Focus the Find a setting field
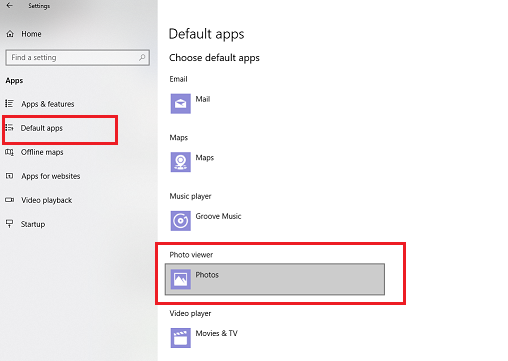 [77, 58]
